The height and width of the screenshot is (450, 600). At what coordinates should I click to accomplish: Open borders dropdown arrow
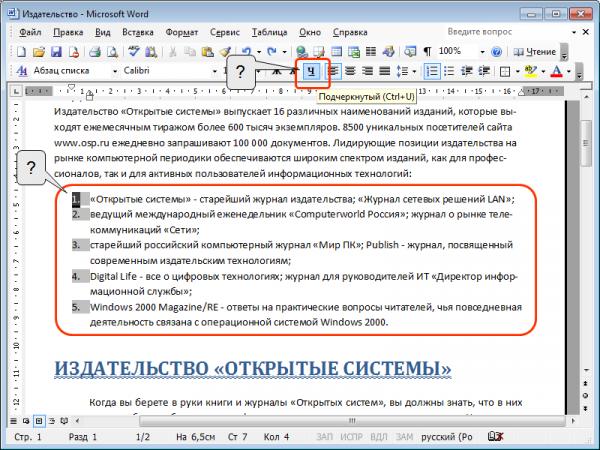click(x=518, y=72)
